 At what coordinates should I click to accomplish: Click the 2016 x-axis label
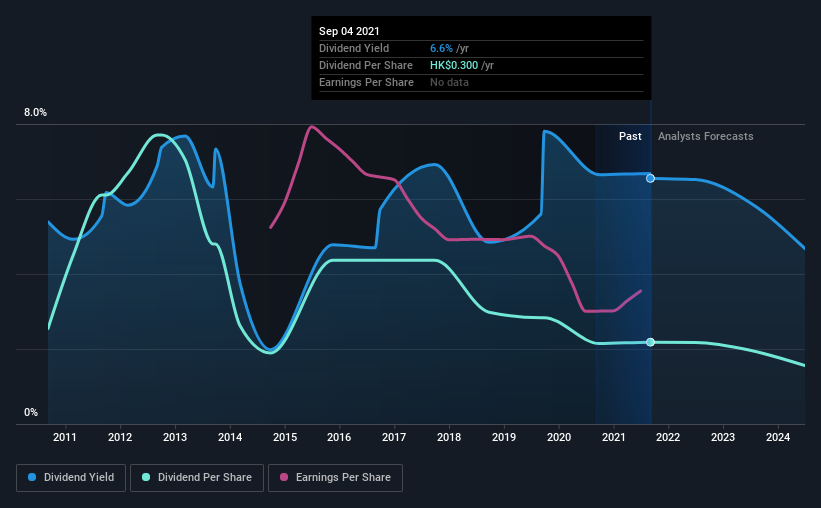pyautogui.click(x=339, y=437)
